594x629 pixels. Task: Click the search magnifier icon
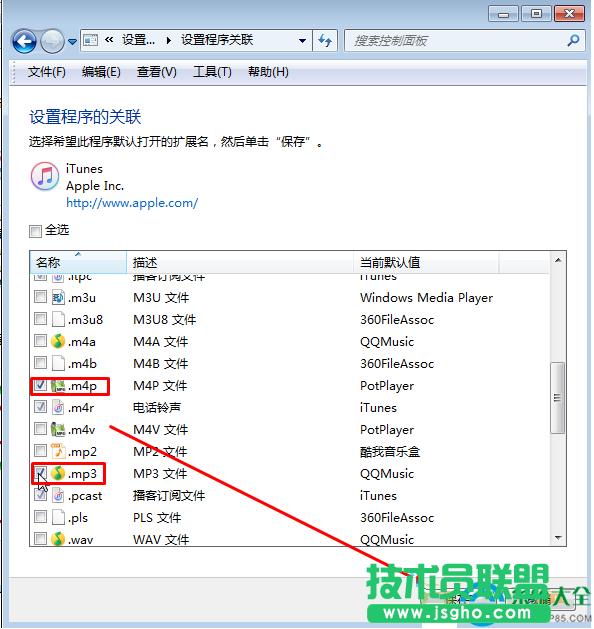[574, 40]
